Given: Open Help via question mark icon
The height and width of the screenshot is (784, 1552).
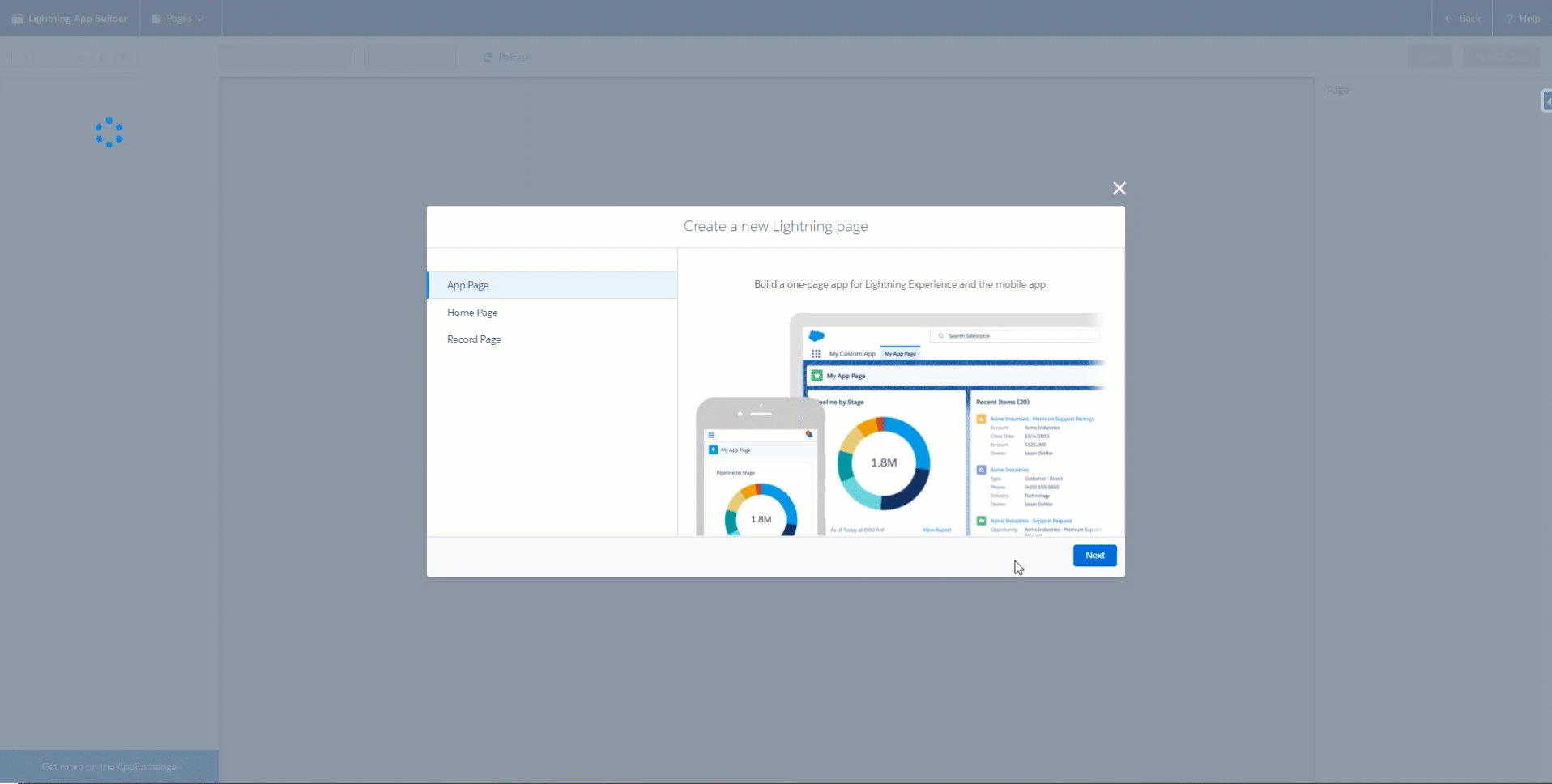Looking at the screenshot, I should coord(1509,19).
